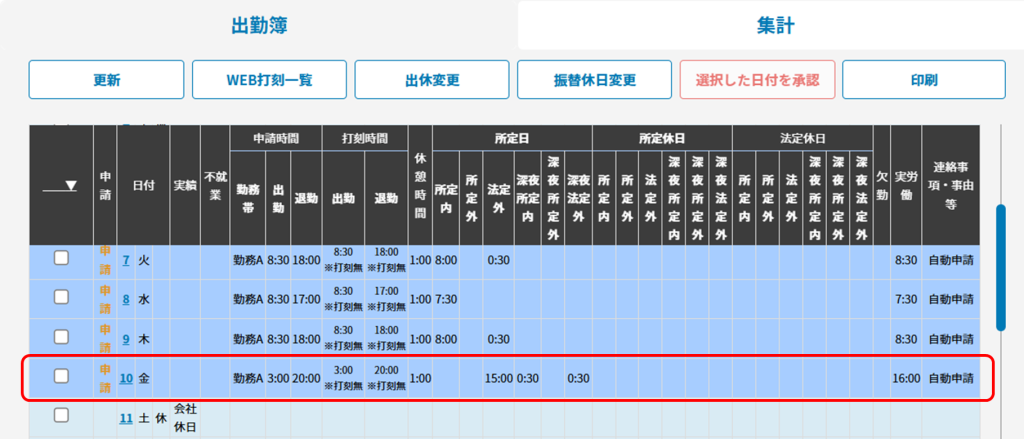
Task: Open the ▼ select dropdown in table header
Action: pyautogui.click(x=60, y=185)
